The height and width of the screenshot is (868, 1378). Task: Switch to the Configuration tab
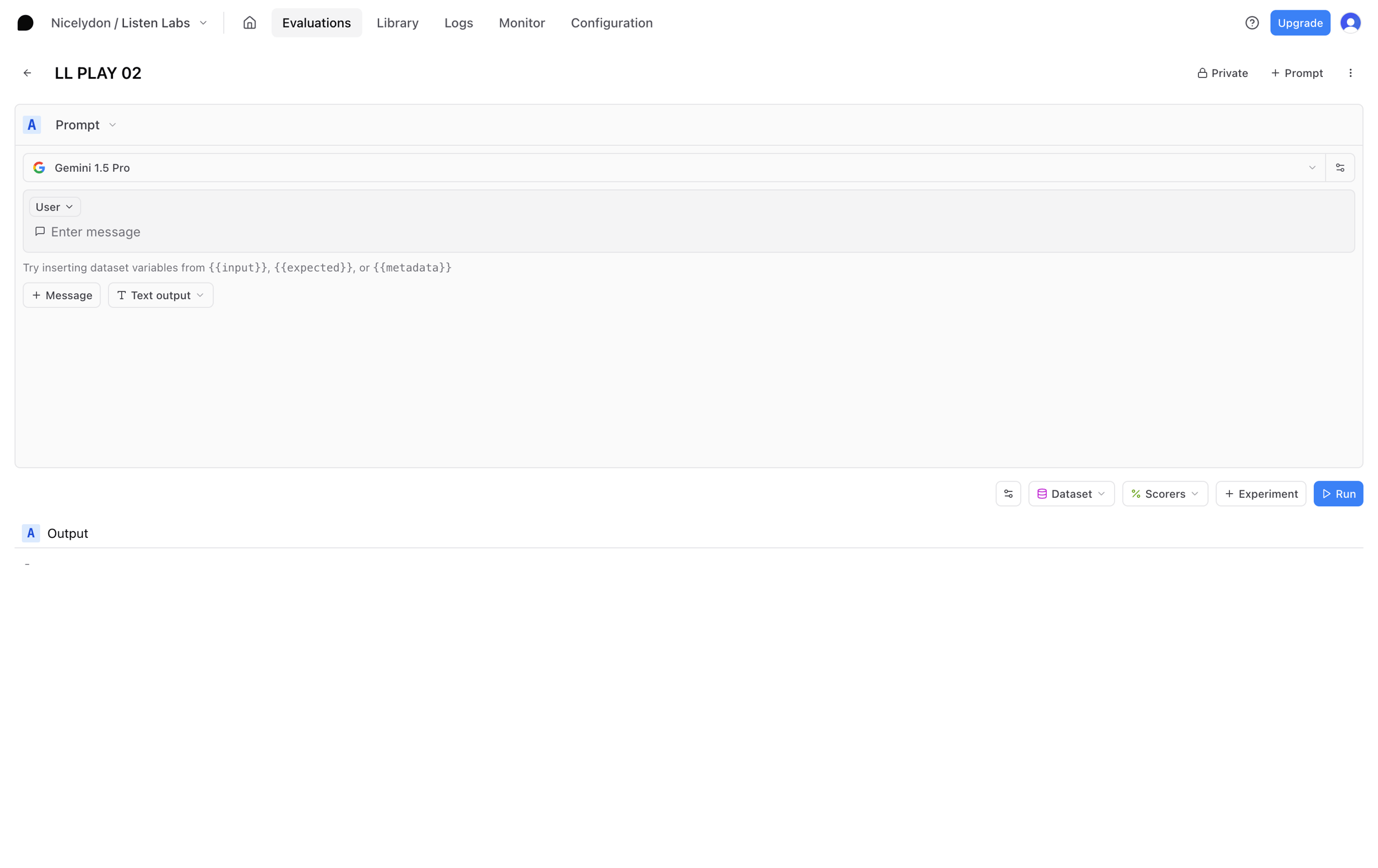click(x=611, y=23)
